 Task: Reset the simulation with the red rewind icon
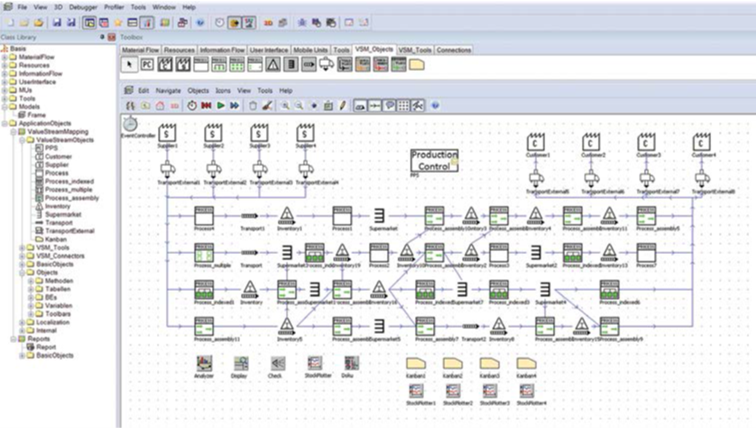(x=206, y=106)
